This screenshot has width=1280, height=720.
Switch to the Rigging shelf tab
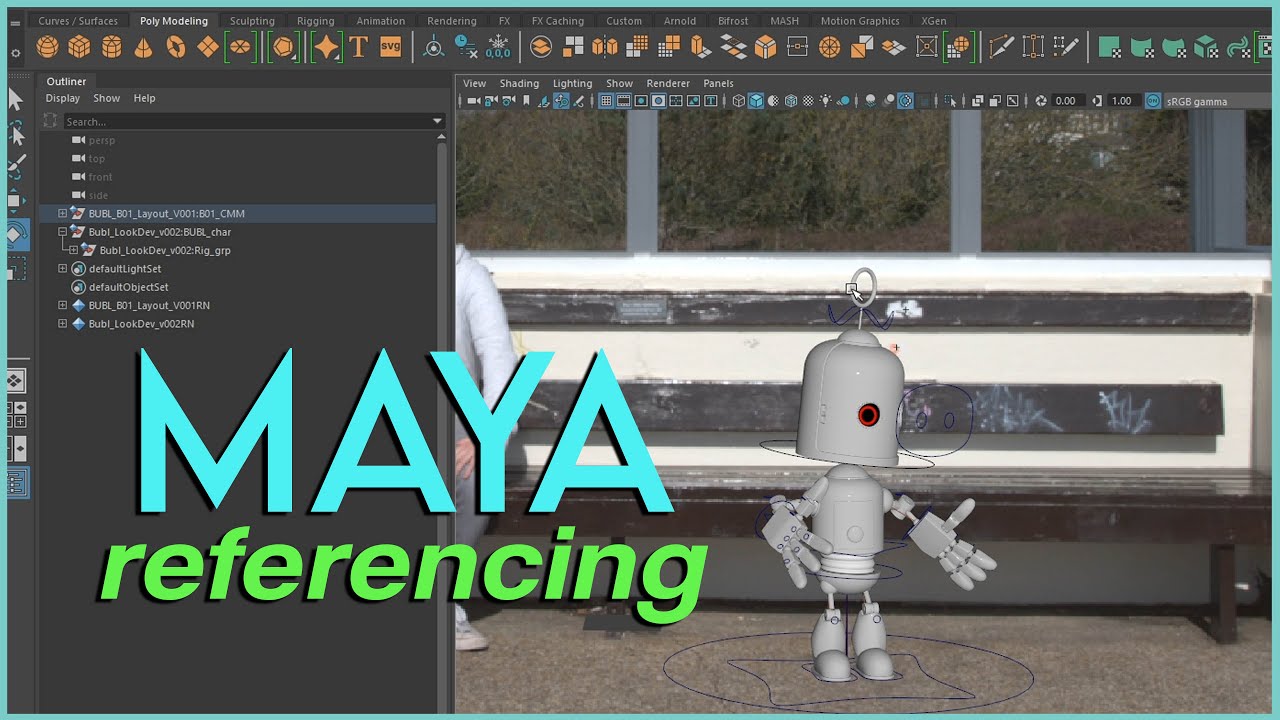pyautogui.click(x=316, y=20)
